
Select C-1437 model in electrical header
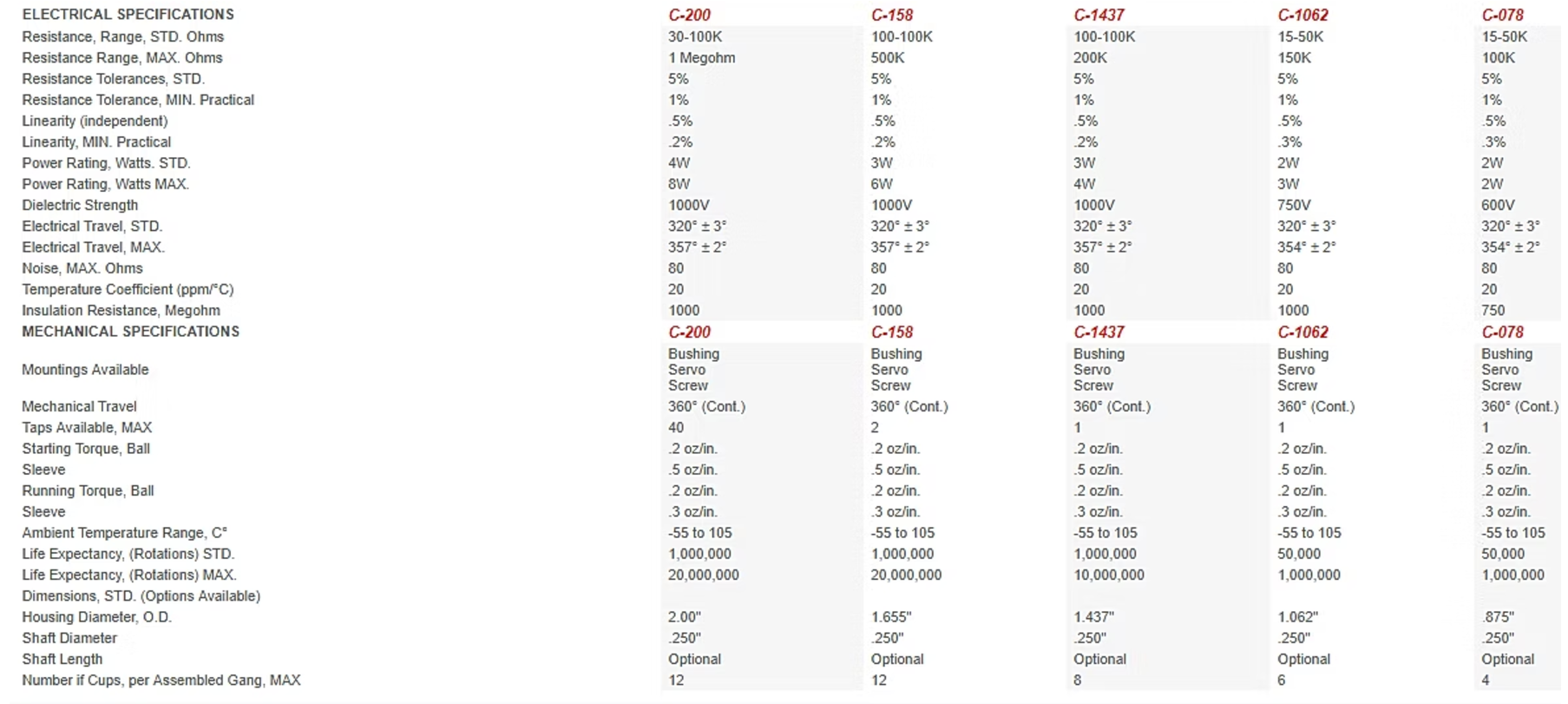coord(1099,16)
